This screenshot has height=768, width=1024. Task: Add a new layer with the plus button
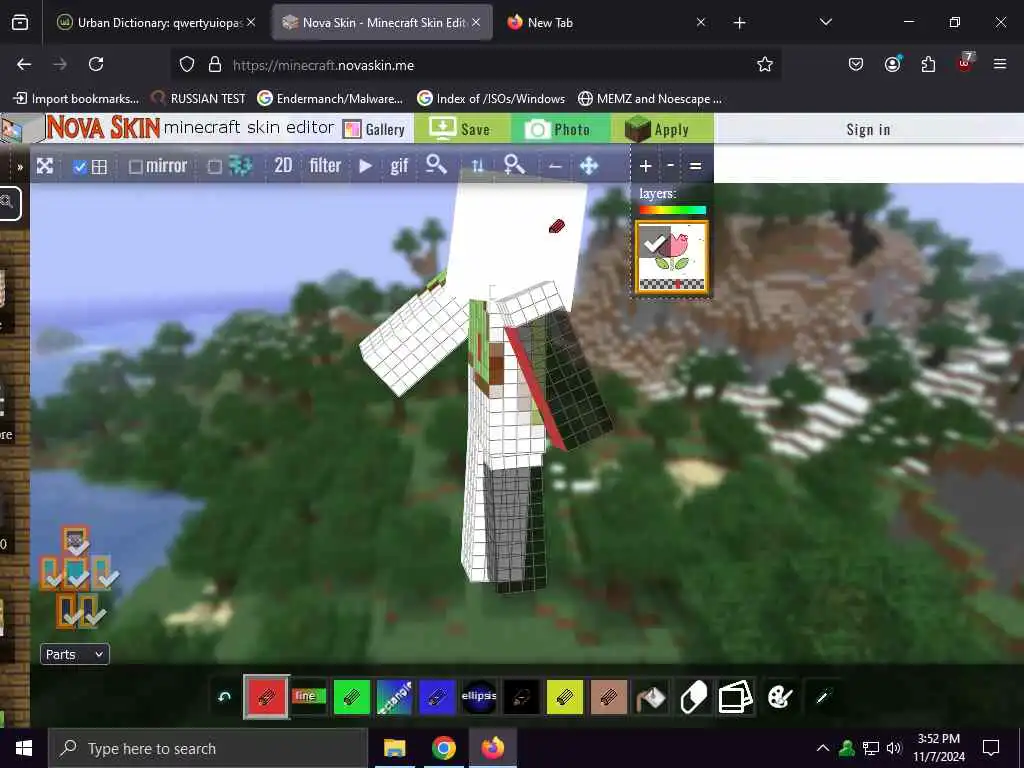pyautogui.click(x=645, y=167)
